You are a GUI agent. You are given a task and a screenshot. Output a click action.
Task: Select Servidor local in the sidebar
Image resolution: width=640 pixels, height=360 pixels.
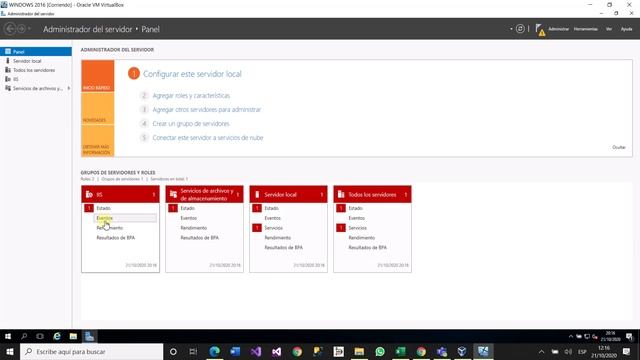tap(27, 61)
